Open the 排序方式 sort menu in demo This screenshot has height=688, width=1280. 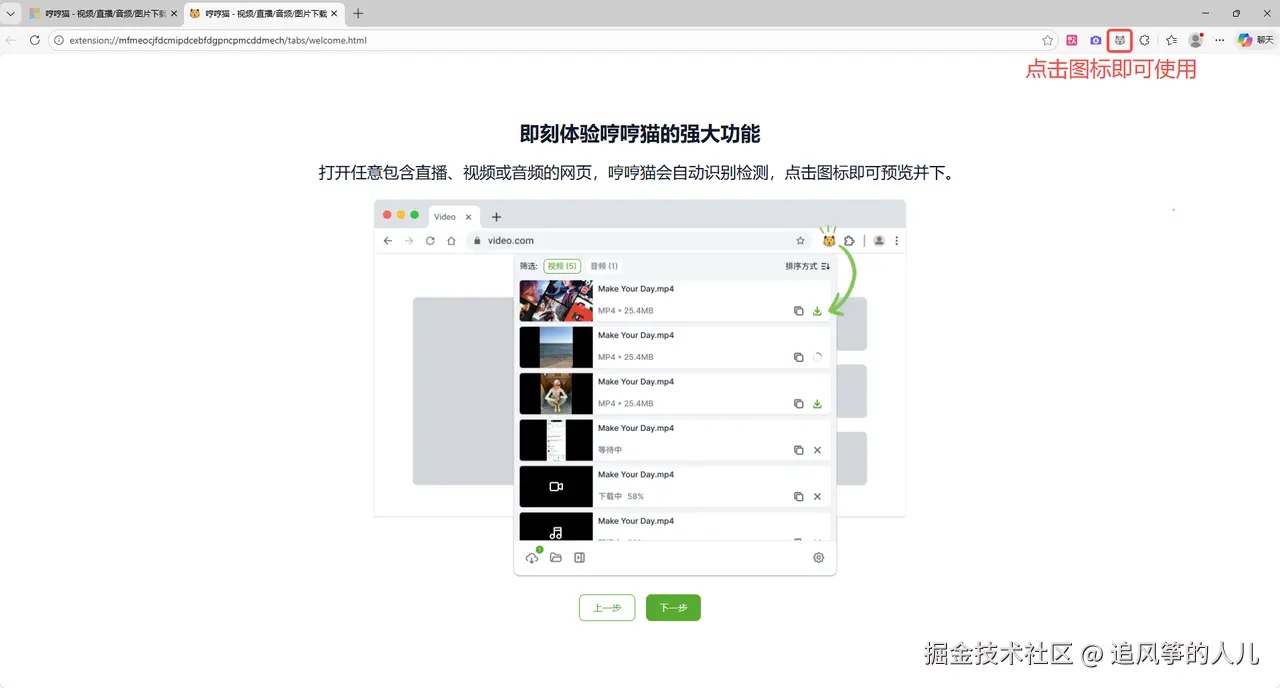click(x=808, y=266)
